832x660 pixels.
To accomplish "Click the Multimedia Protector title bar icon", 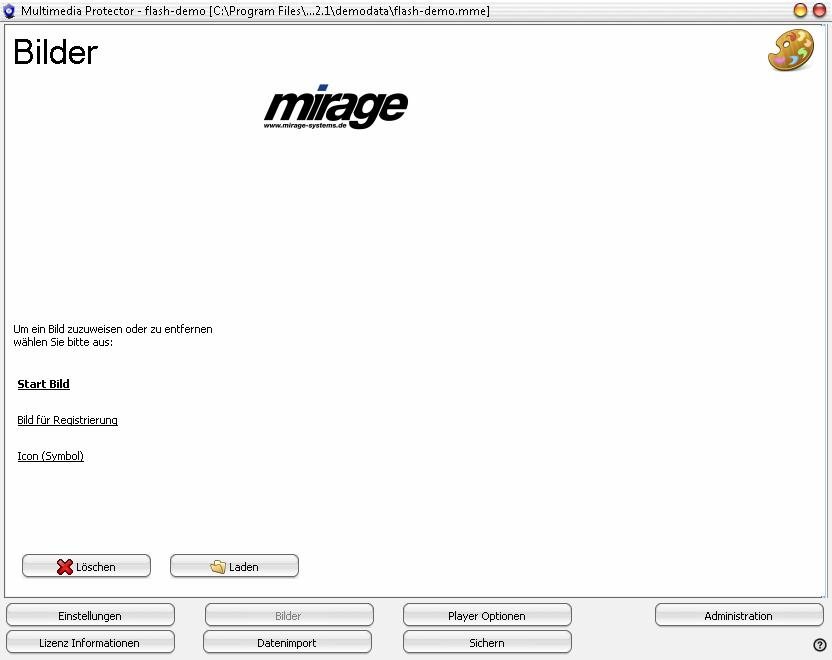I will pyautogui.click(x=10, y=10).
